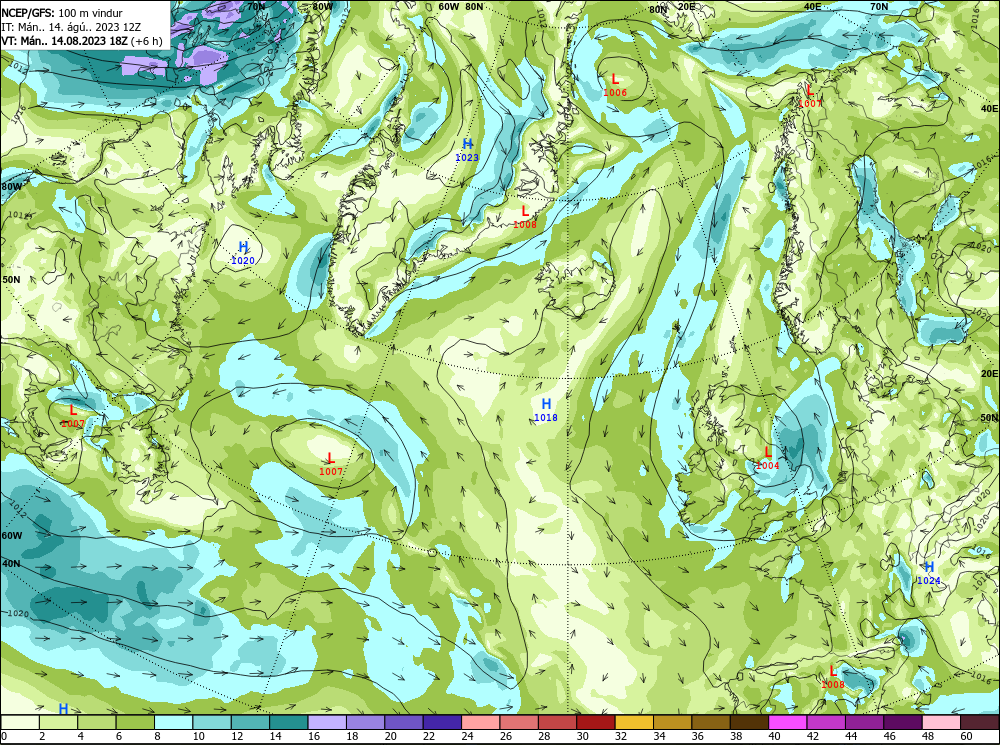1000x745 pixels.
Task: Click the legend value '30'
Action: tap(582, 736)
